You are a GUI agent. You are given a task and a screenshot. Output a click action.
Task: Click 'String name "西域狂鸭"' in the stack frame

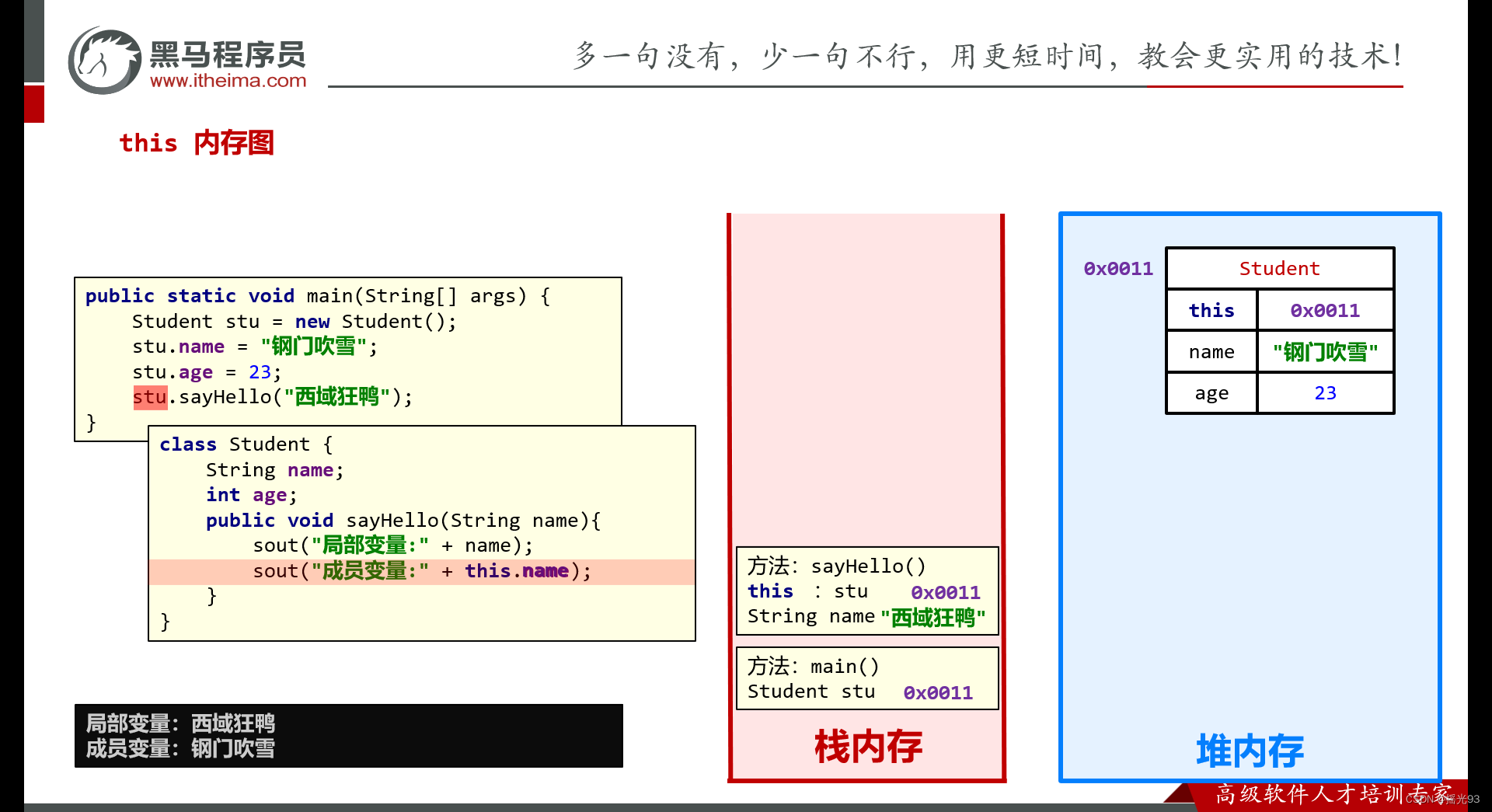pyautogui.click(x=866, y=617)
